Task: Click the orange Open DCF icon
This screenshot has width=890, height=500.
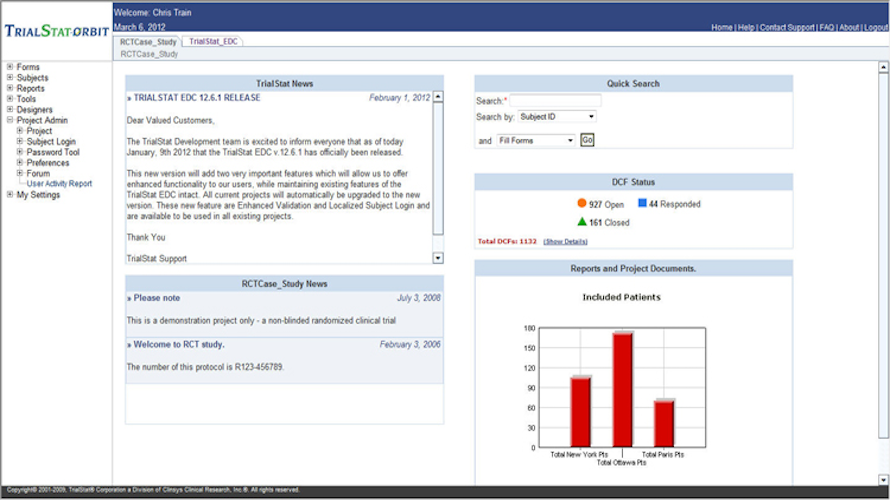Action: 582,203
